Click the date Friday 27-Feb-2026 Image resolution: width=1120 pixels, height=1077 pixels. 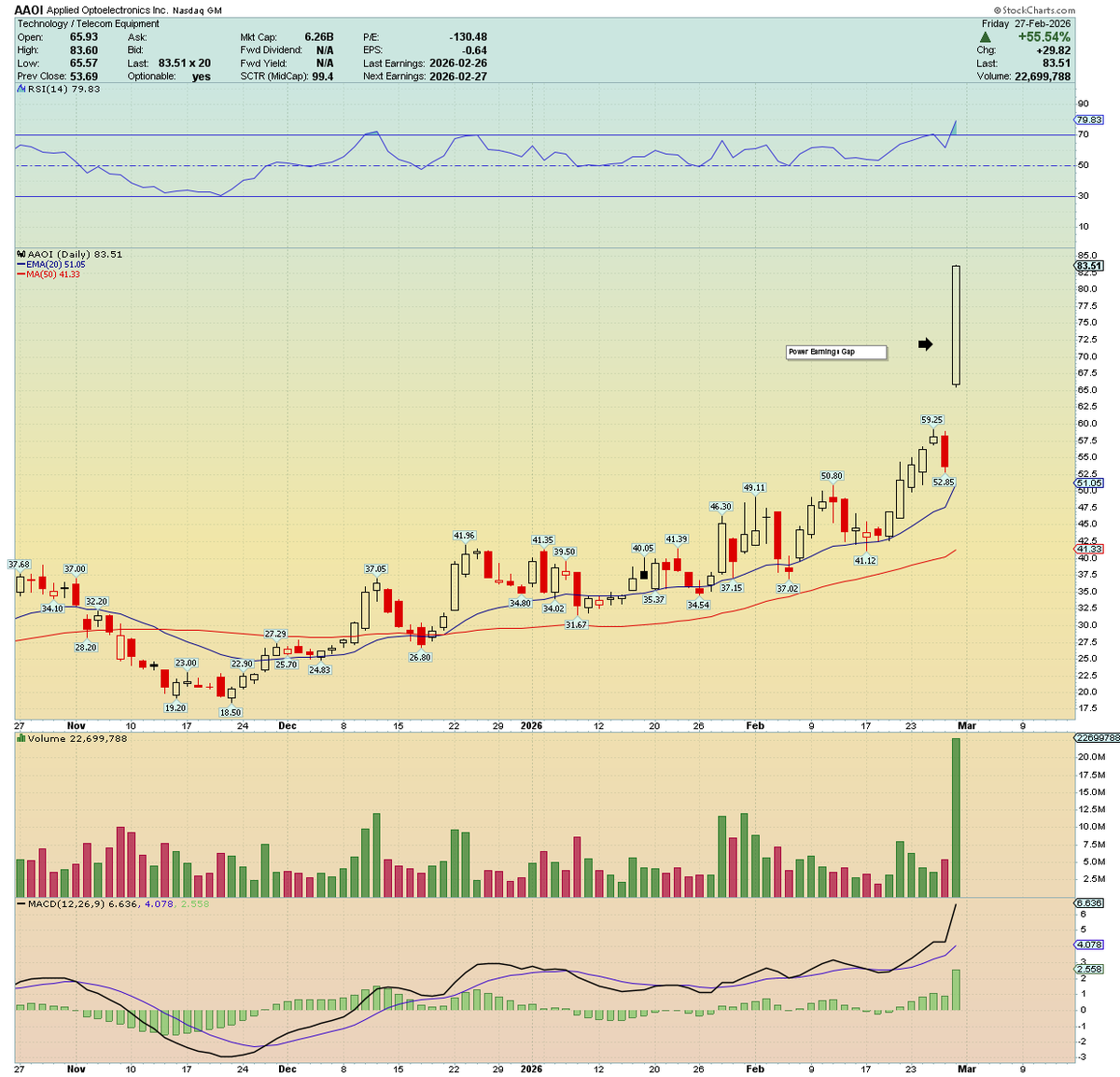click(x=1027, y=23)
